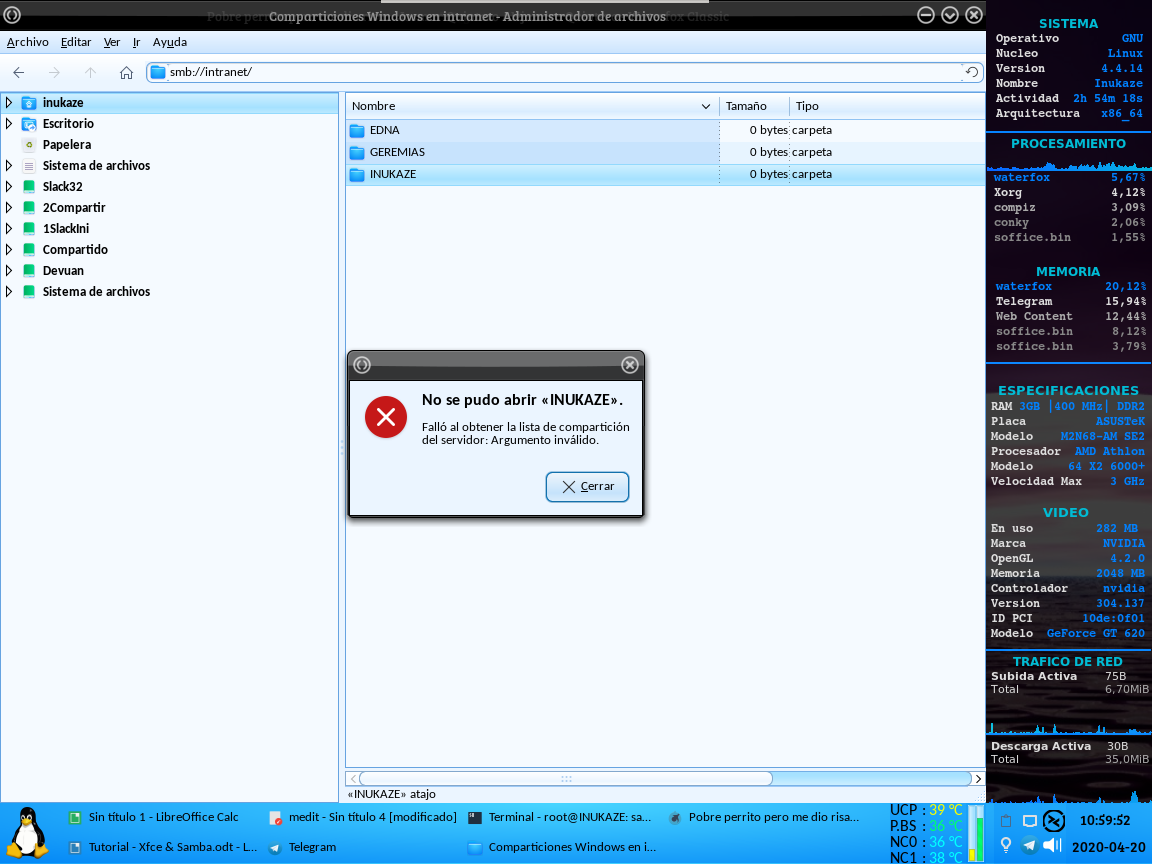1152x864 pixels.
Task: Switch to medit Sin título 4 window
Action: (363, 817)
